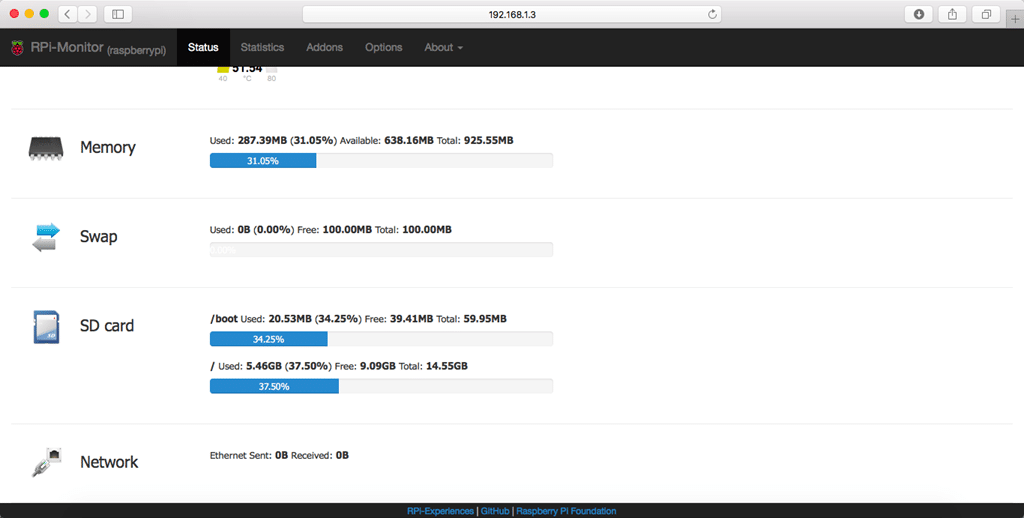Click the Network section heading
The width and height of the screenshot is (1024, 518).
coord(109,462)
